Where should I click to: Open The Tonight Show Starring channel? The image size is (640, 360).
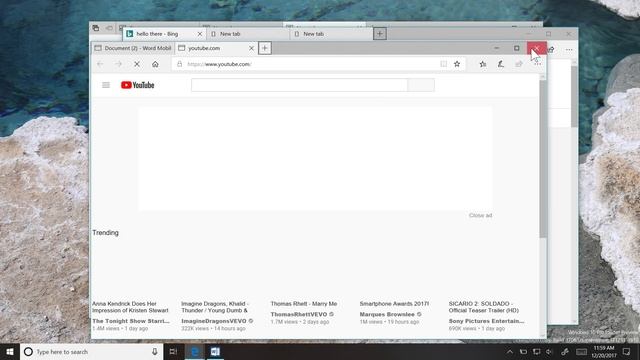tap(131, 321)
